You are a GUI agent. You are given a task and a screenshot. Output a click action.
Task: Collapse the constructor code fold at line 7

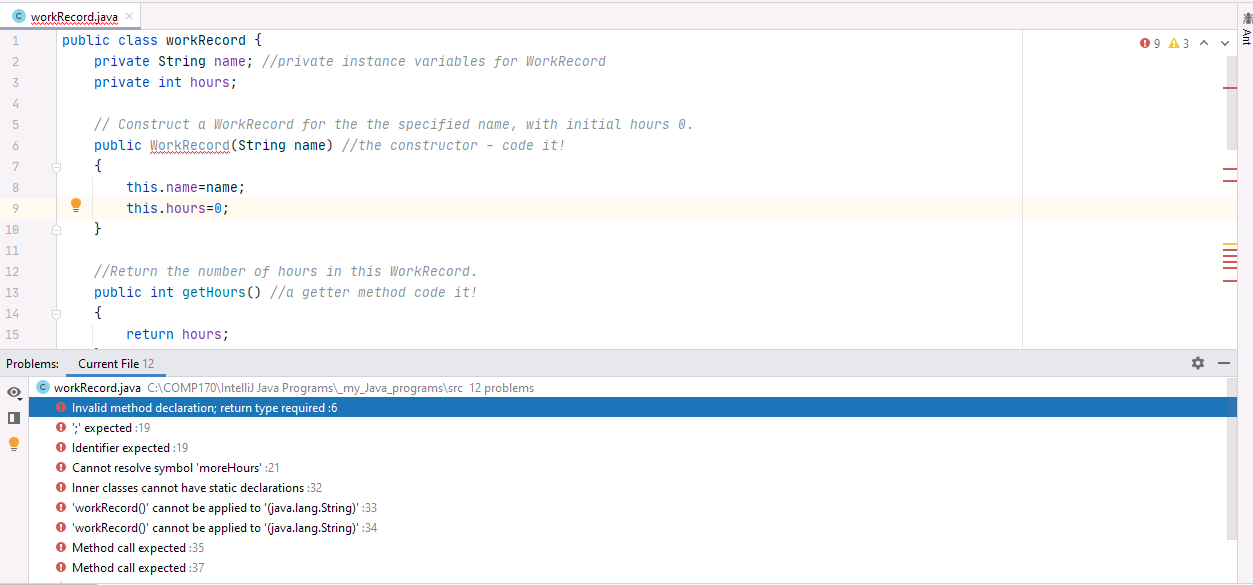tap(55, 166)
